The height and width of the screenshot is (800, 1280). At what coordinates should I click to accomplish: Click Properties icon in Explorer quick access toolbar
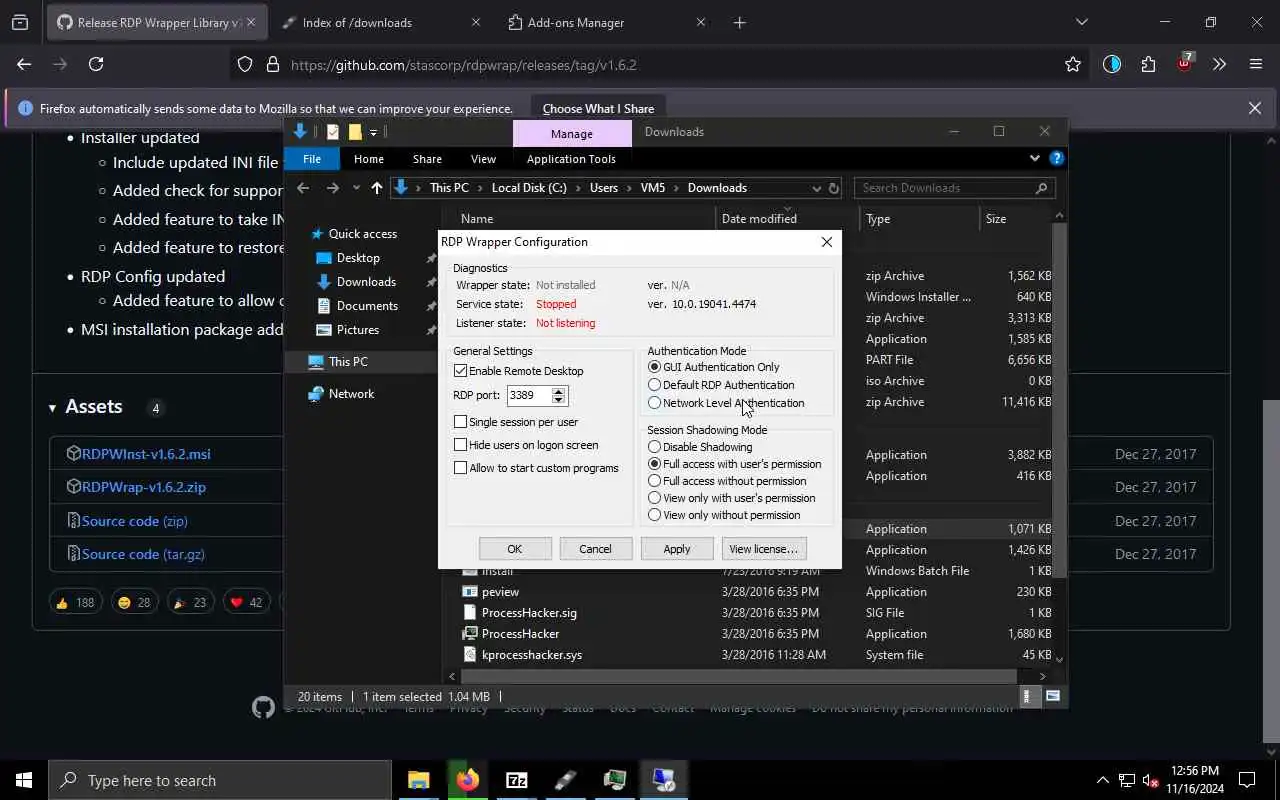(x=333, y=132)
